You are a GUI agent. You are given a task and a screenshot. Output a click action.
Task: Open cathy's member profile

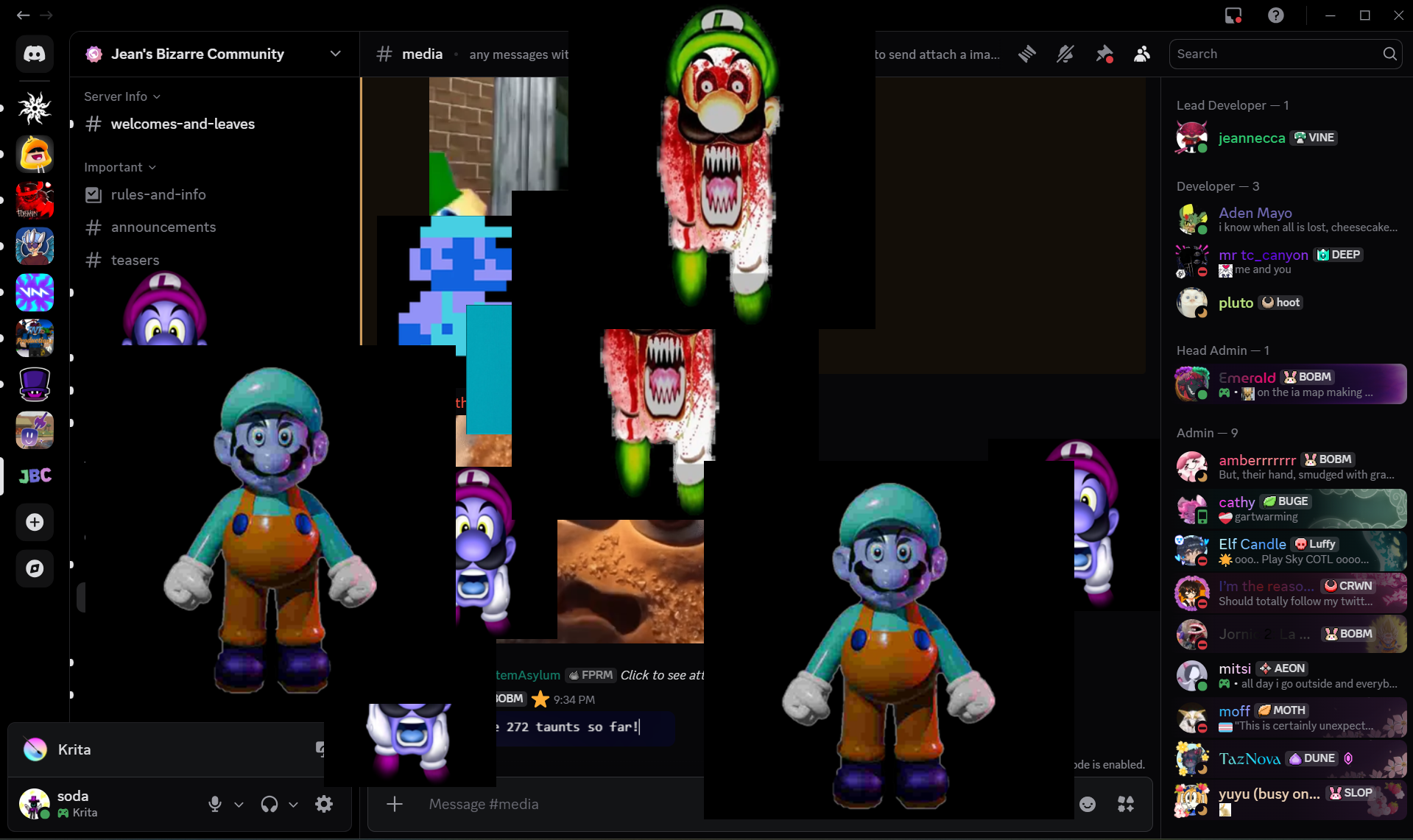coord(1290,509)
